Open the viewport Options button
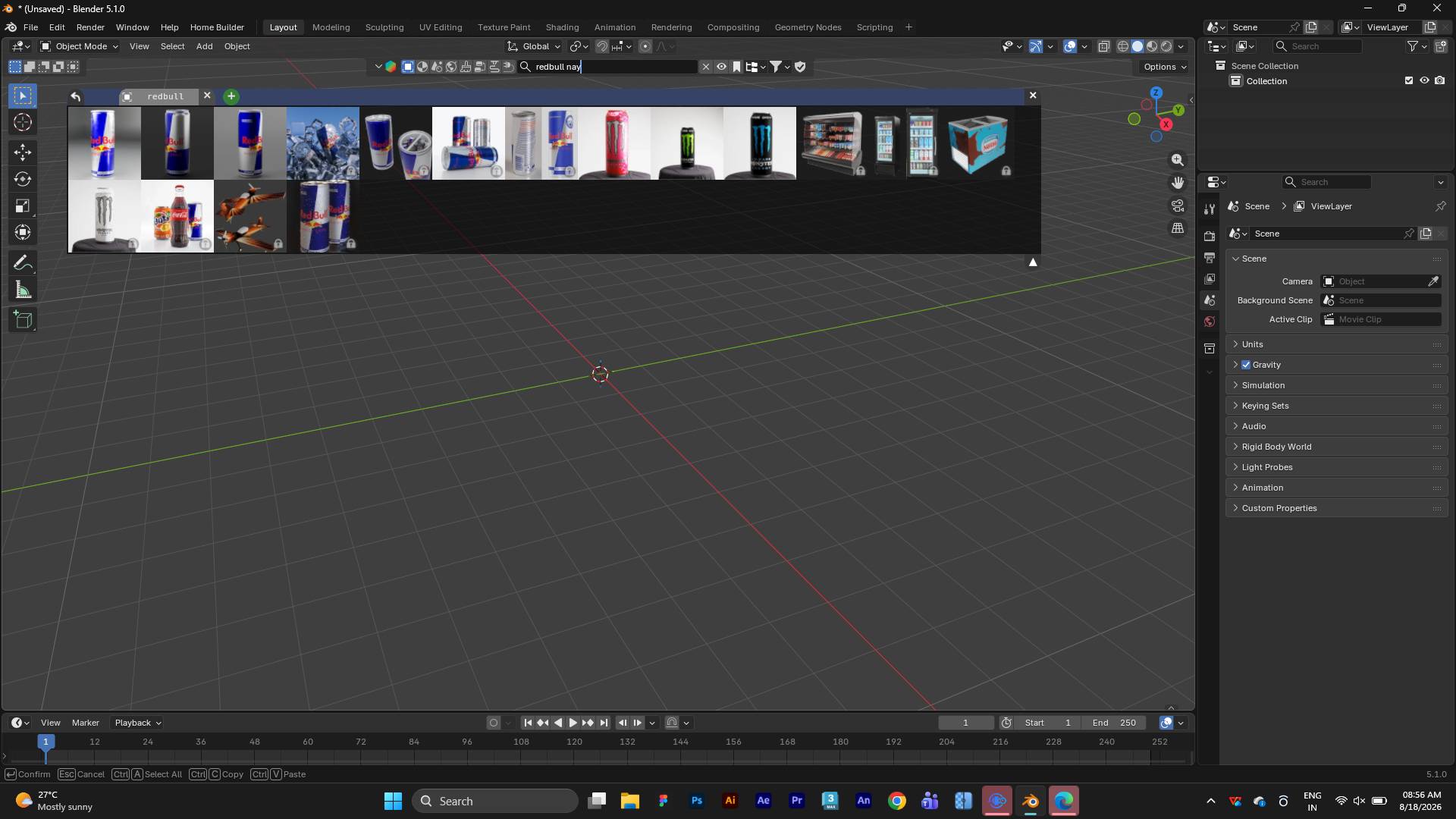This screenshot has height=819, width=1456. [1165, 67]
